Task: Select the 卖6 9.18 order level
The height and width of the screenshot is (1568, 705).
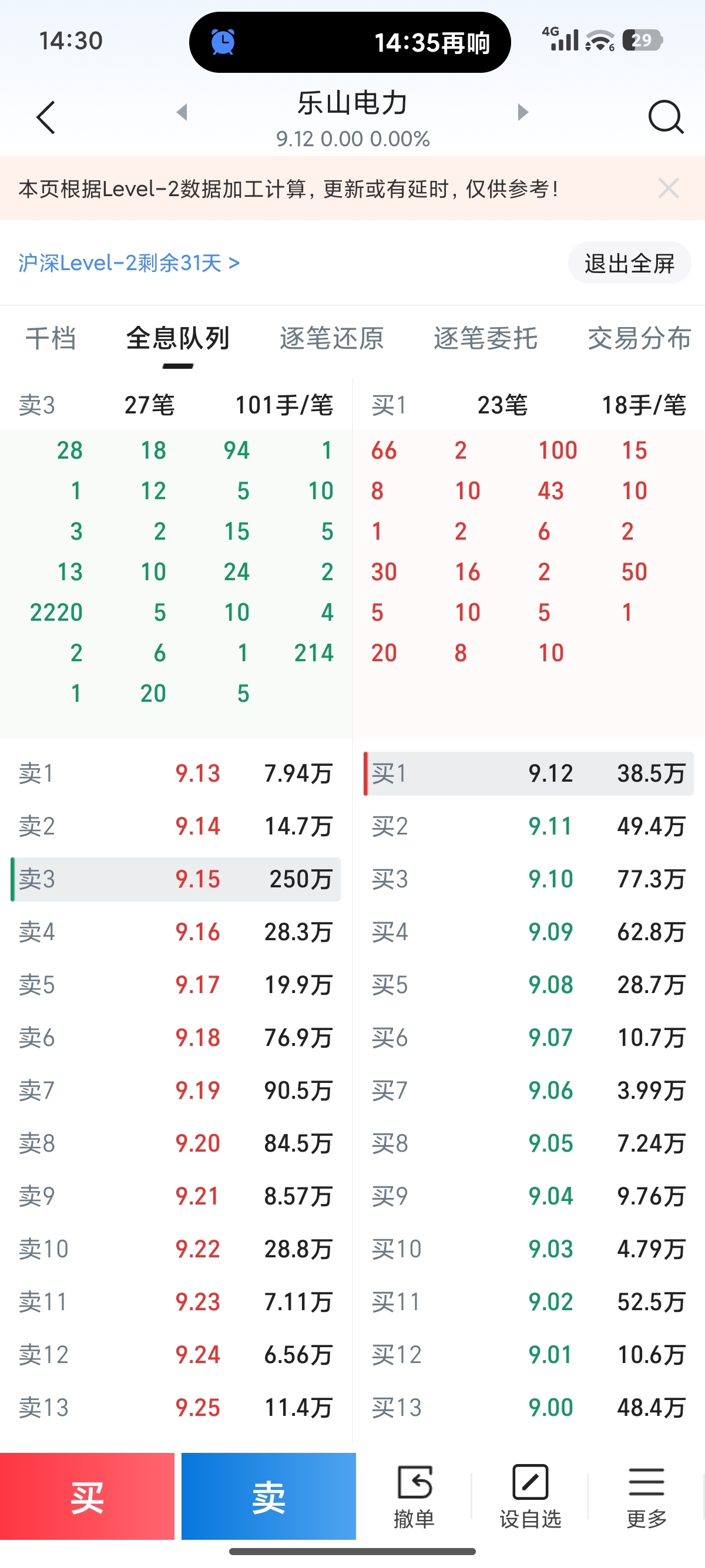Action: tap(176, 1038)
